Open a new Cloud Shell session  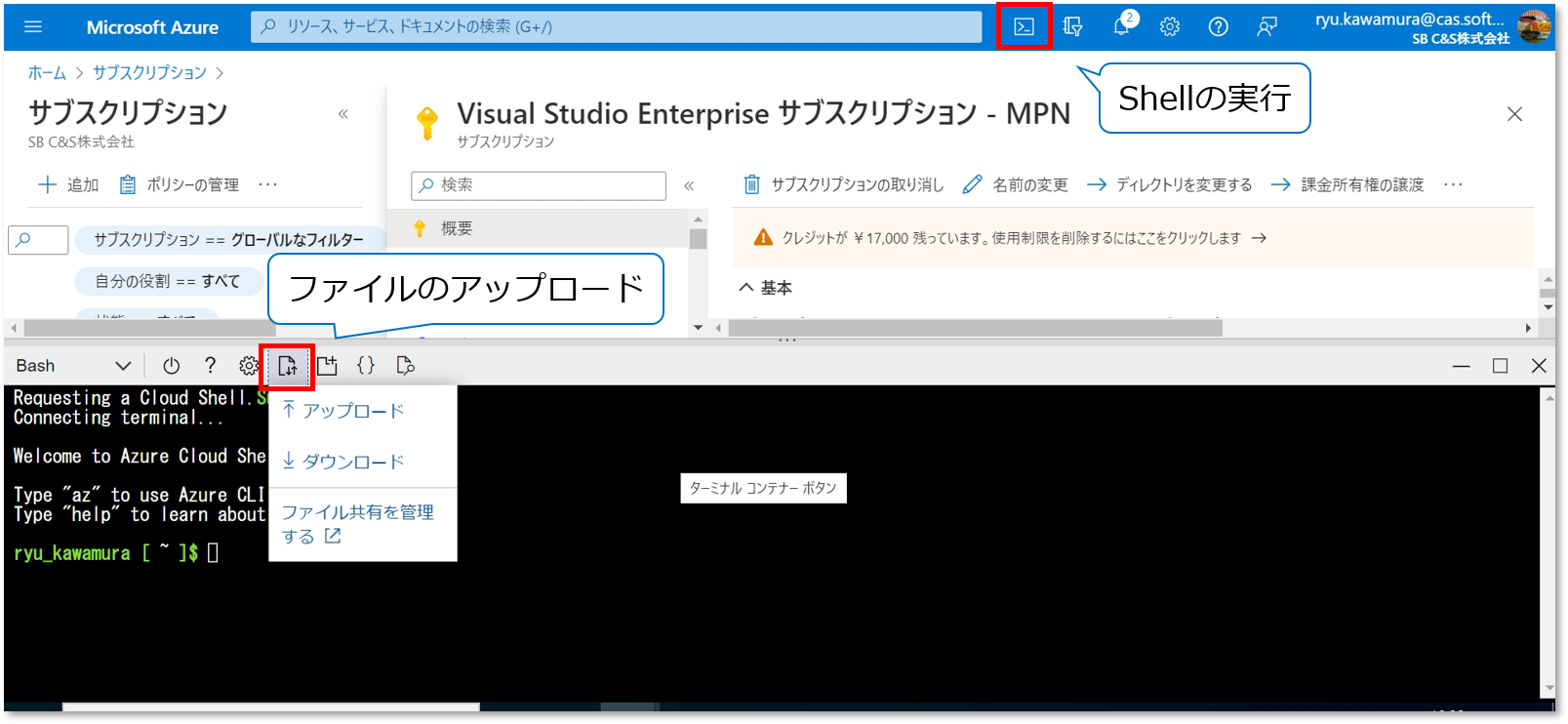pyautogui.click(x=327, y=366)
